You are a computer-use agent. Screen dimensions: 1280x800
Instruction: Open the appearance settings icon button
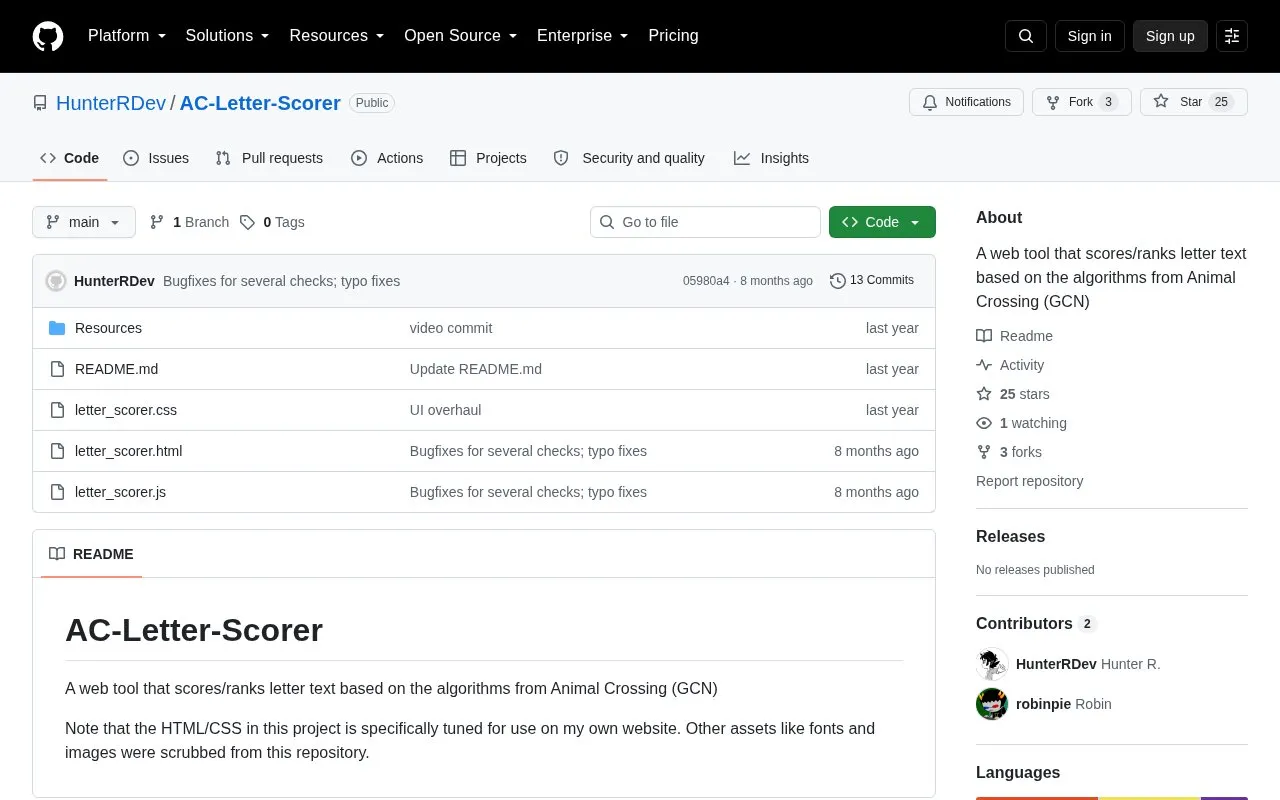(x=1232, y=36)
